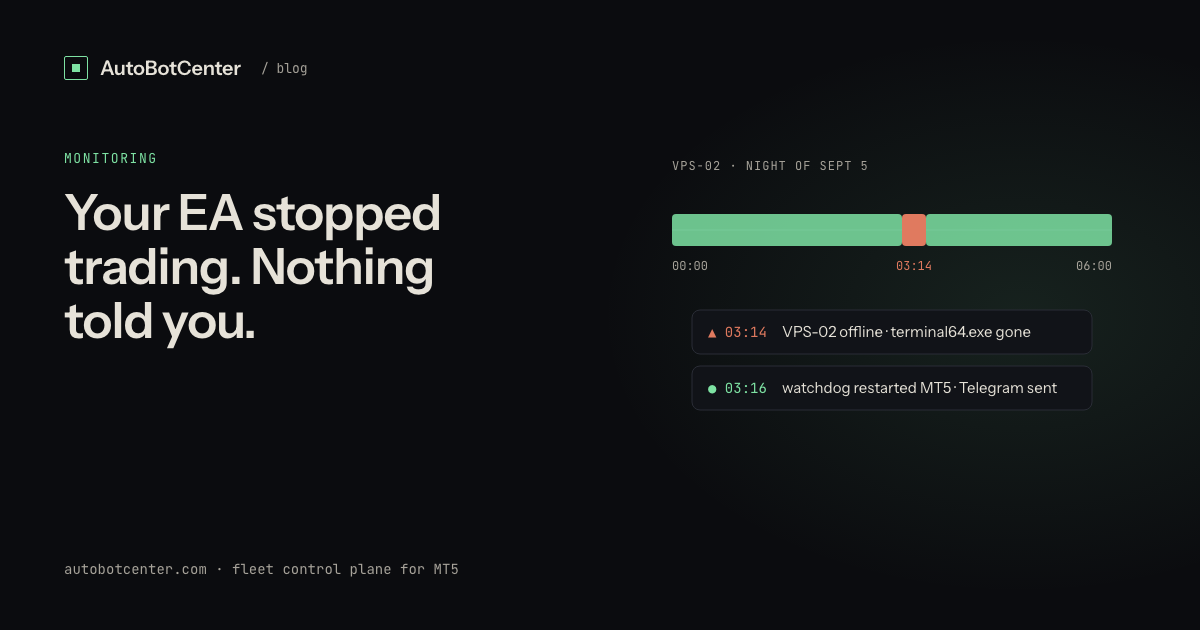Click the first green uptime bar segment

(x=787, y=230)
